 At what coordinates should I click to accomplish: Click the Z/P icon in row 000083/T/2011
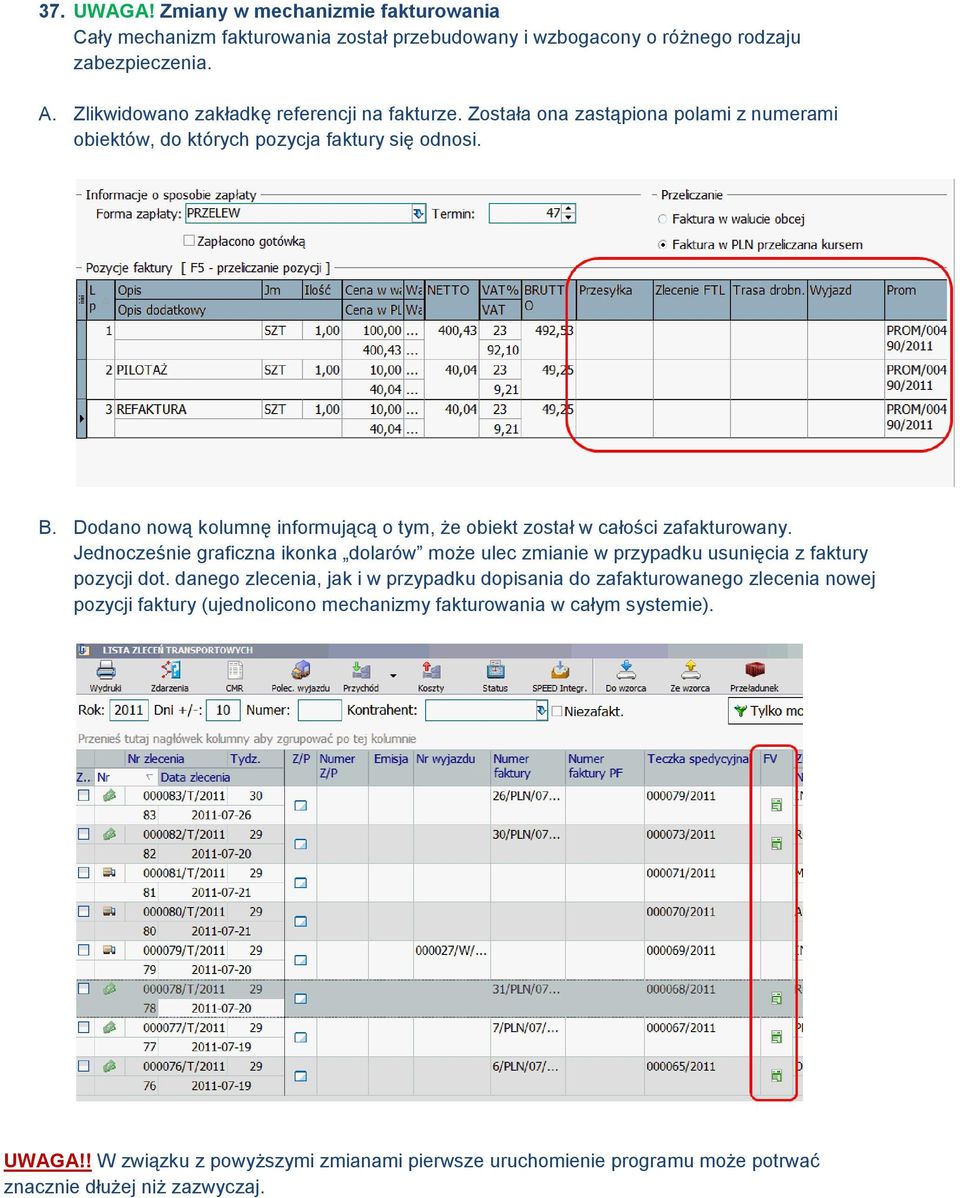(x=301, y=805)
